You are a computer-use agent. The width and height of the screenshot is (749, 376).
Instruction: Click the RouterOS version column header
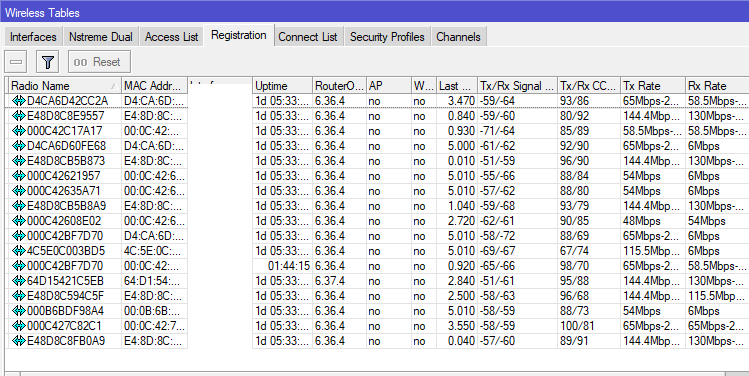click(x=339, y=86)
